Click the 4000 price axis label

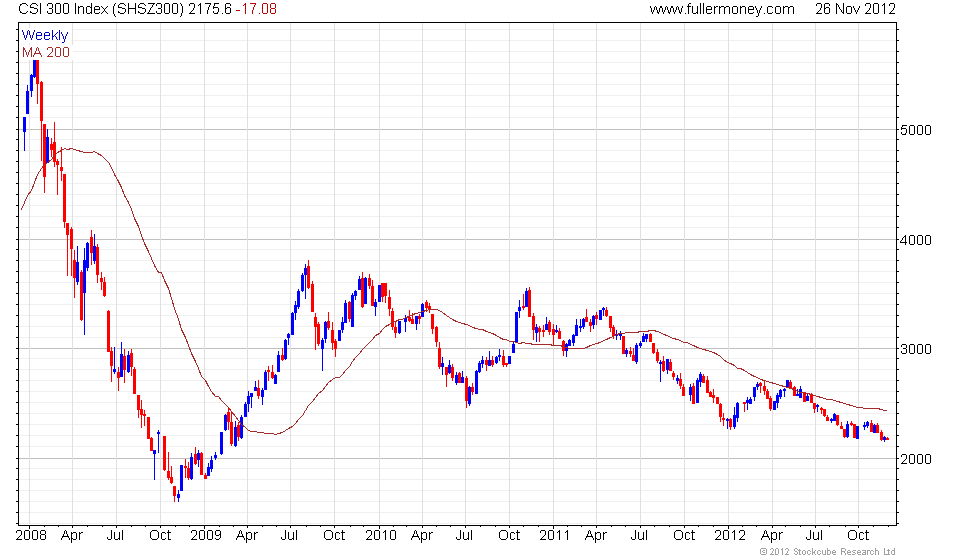916,240
